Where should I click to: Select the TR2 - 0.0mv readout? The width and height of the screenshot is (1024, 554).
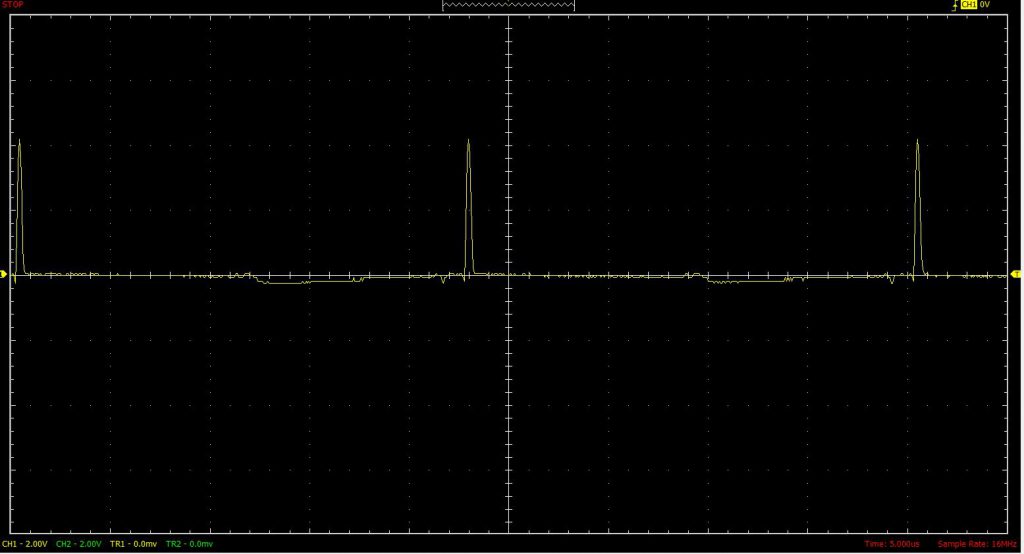[189, 544]
